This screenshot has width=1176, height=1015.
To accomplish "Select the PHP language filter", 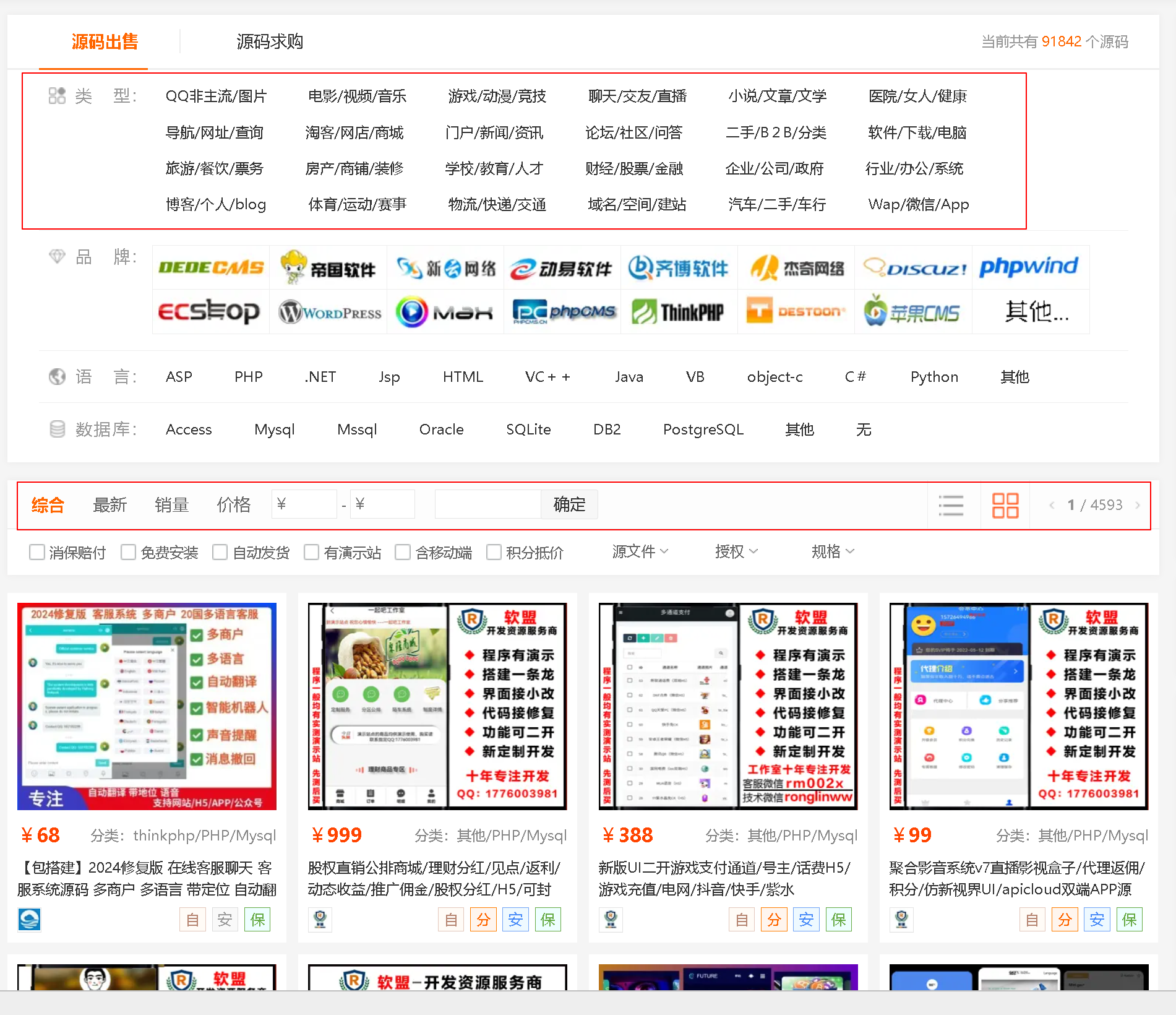I will (x=249, y=377).
